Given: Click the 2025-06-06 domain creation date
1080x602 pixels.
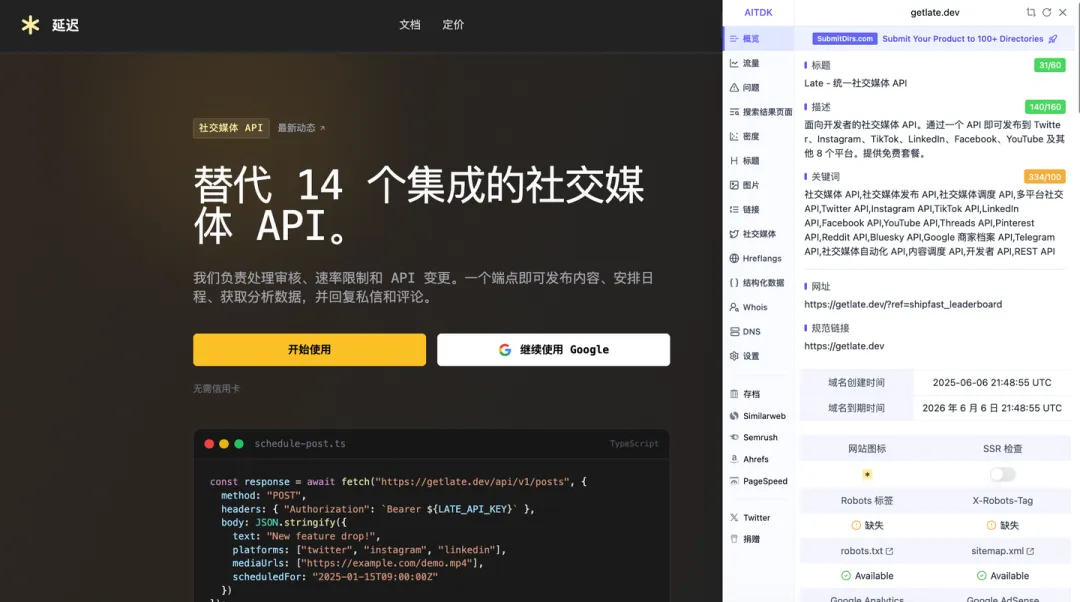Looking at the screenshot, I should click(x=992, y=383).
